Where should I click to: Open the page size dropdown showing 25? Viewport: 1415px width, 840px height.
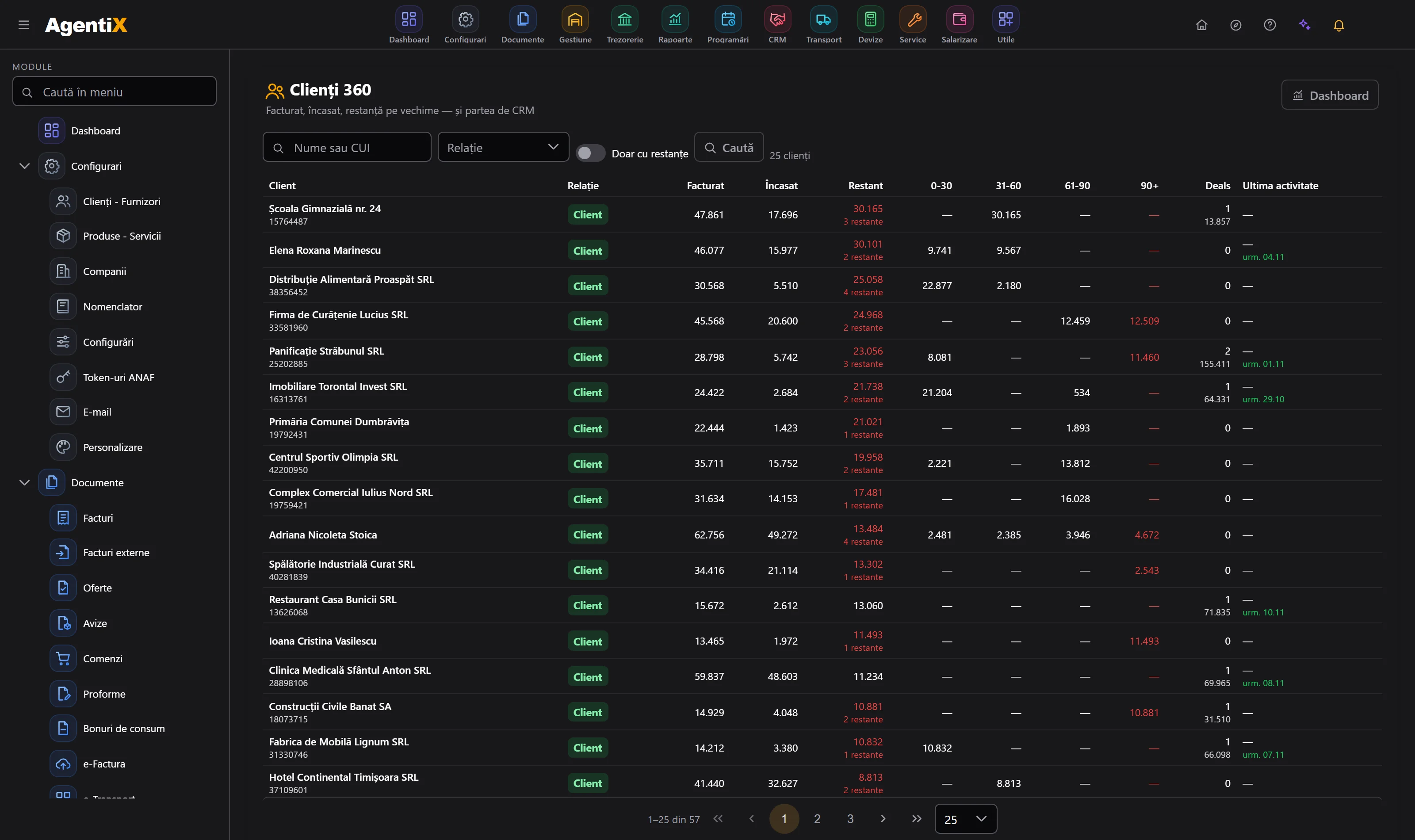(966, 819)
